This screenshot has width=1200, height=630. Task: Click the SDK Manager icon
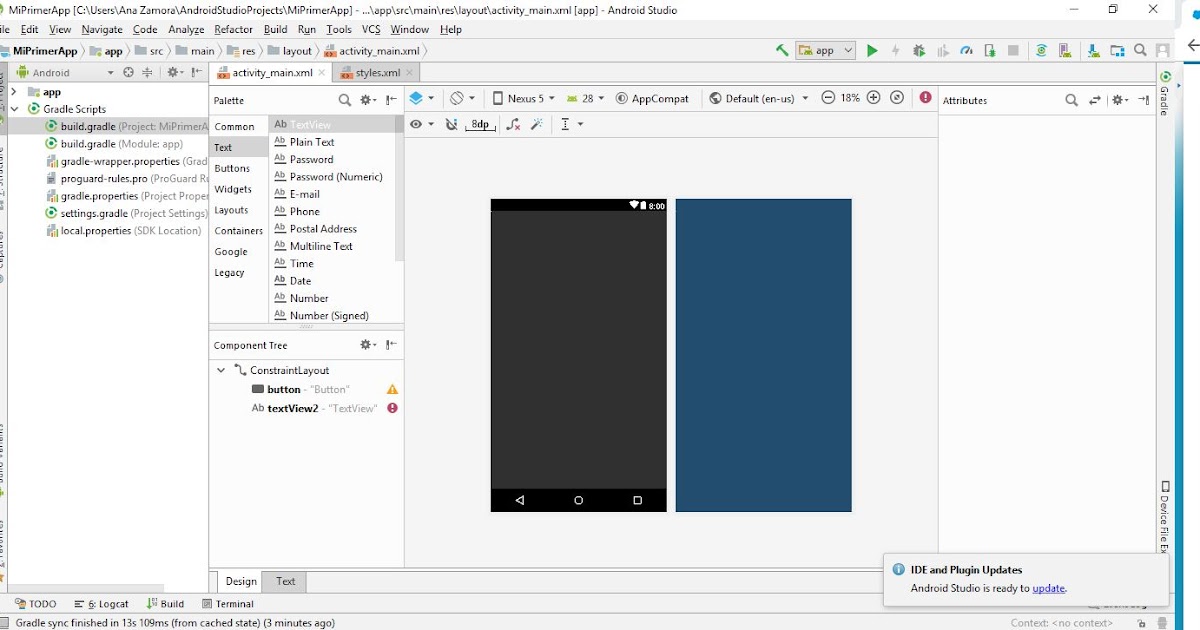point(1092,50)
